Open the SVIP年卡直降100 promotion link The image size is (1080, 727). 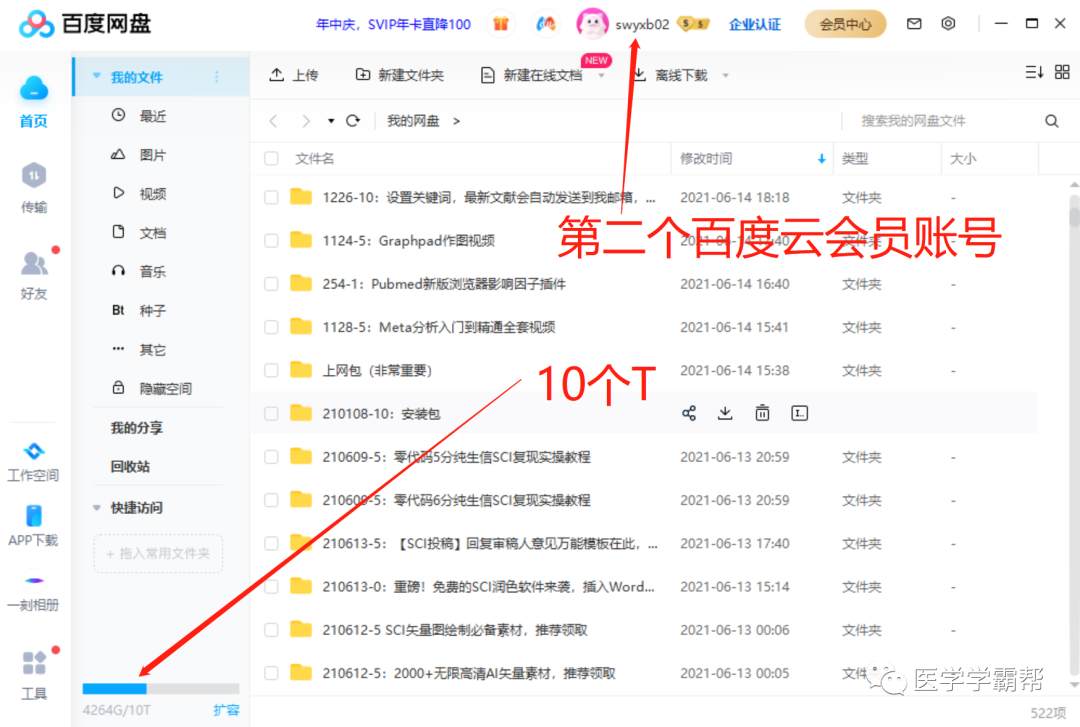point(393,24)
